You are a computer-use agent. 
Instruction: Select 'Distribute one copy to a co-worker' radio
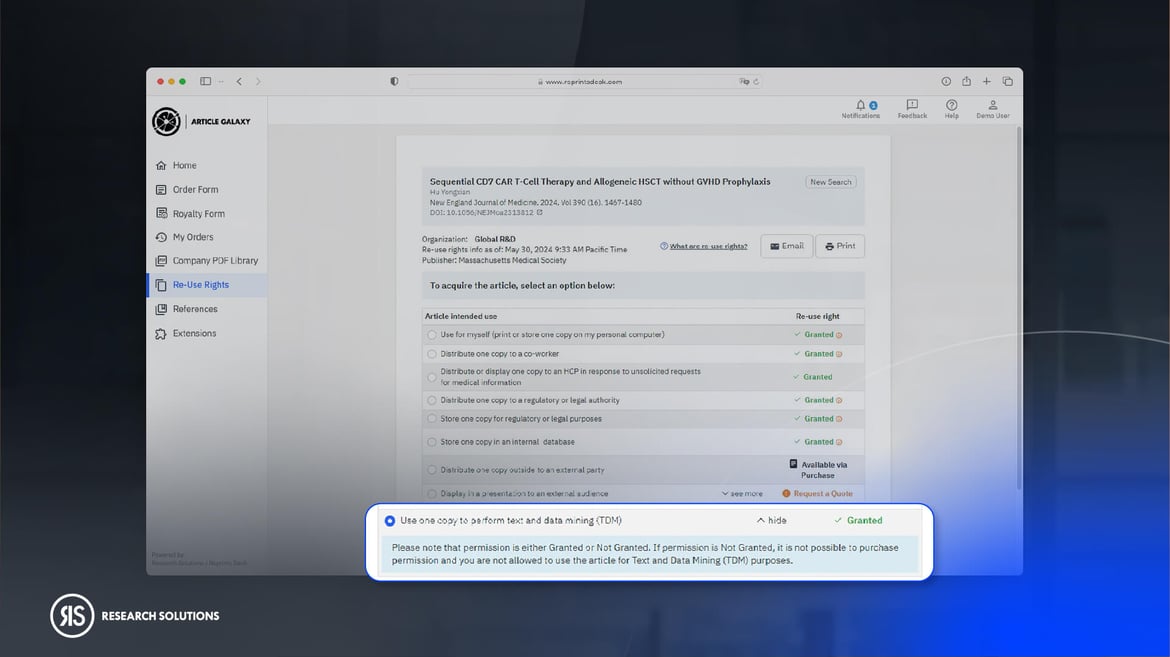[432, 354]
